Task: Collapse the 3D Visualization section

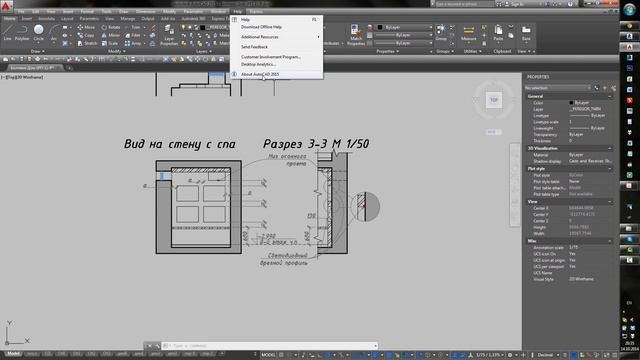Action: [610, 148]
